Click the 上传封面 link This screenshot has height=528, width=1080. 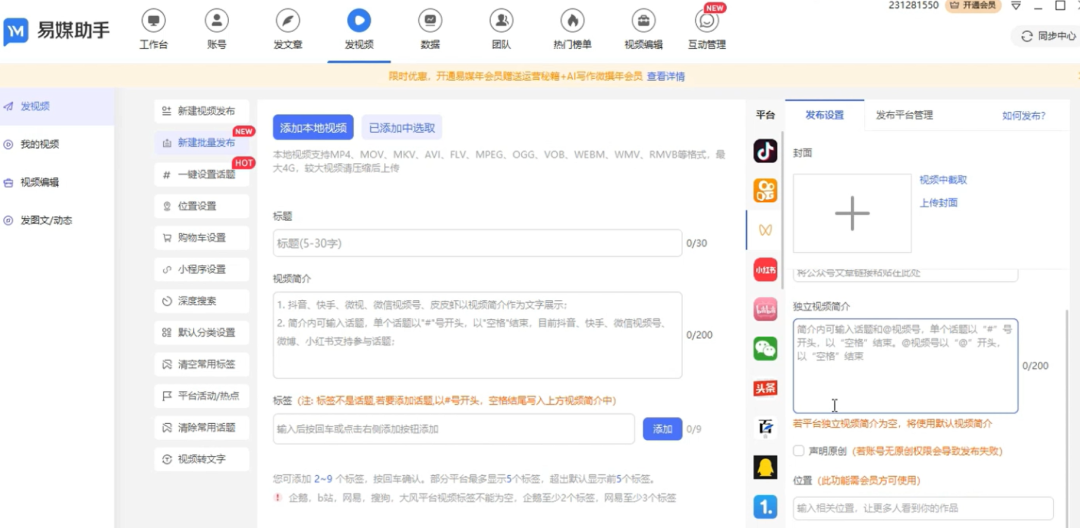pos(938,202)
